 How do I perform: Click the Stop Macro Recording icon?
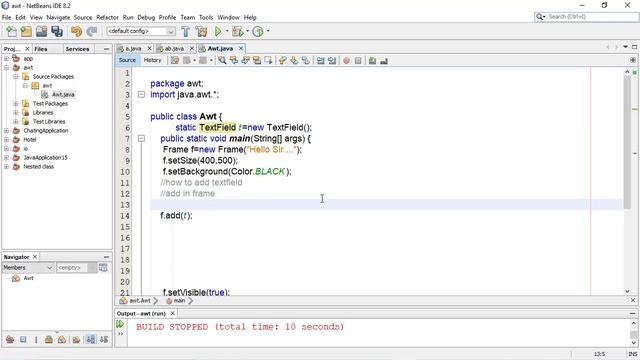tap(358, 61)
